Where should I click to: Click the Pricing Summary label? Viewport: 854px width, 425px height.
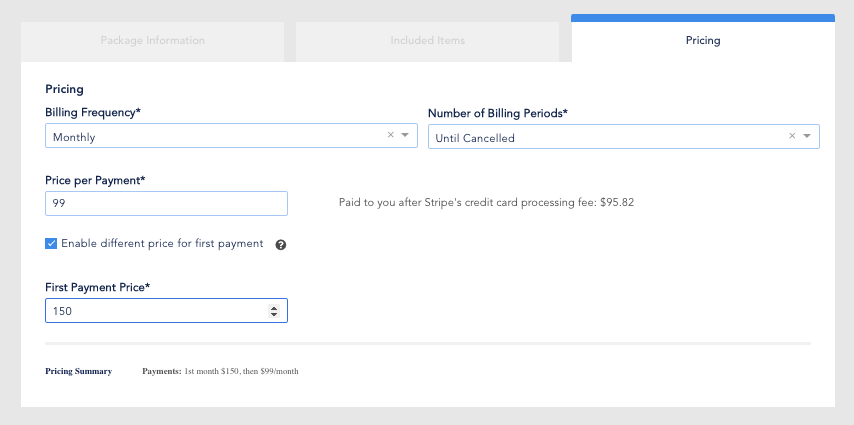point(78,372)
